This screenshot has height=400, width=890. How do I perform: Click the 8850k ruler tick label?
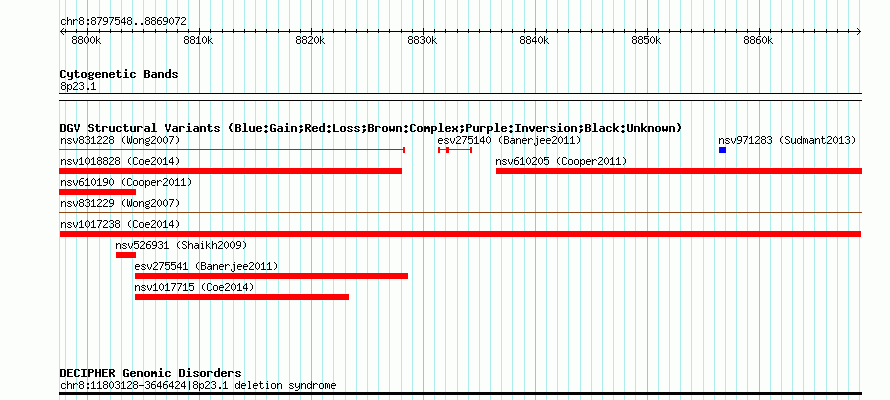click(x=647, y=41)
